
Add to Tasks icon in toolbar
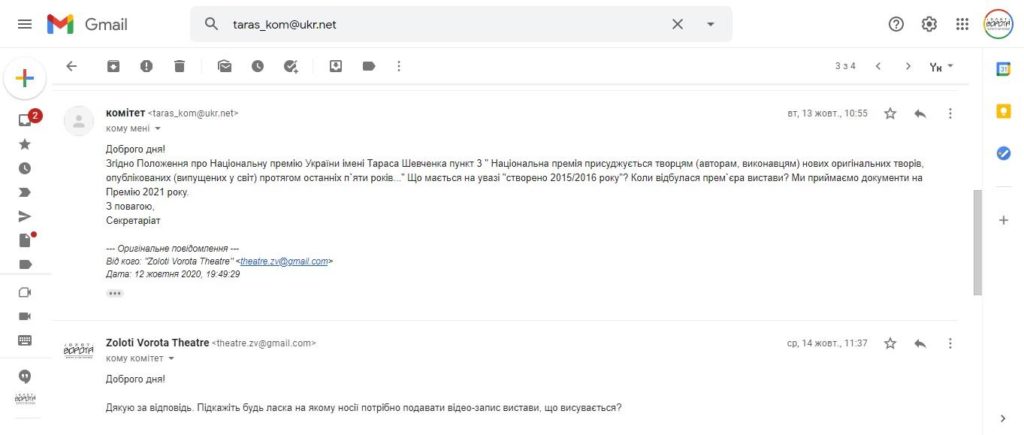(x=291, y=66)
